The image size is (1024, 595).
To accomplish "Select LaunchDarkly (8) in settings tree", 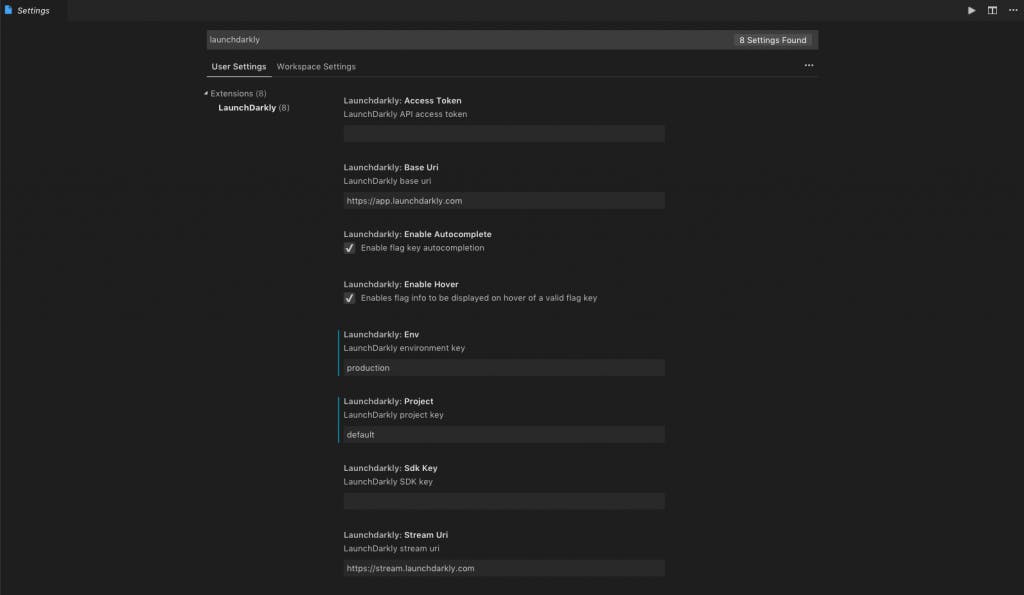I will tap(253, 108).
